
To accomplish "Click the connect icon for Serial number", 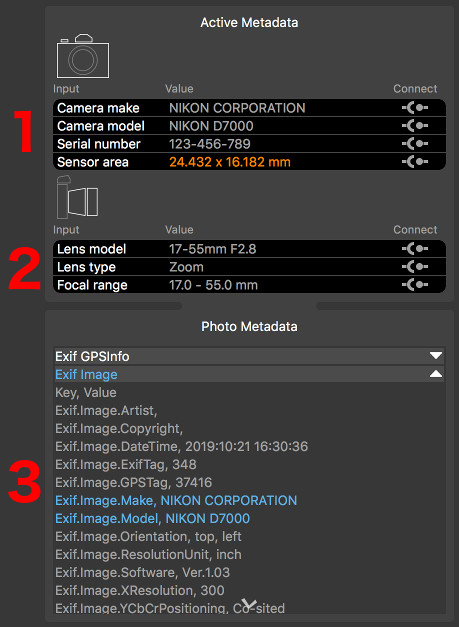I will (415, 144).
